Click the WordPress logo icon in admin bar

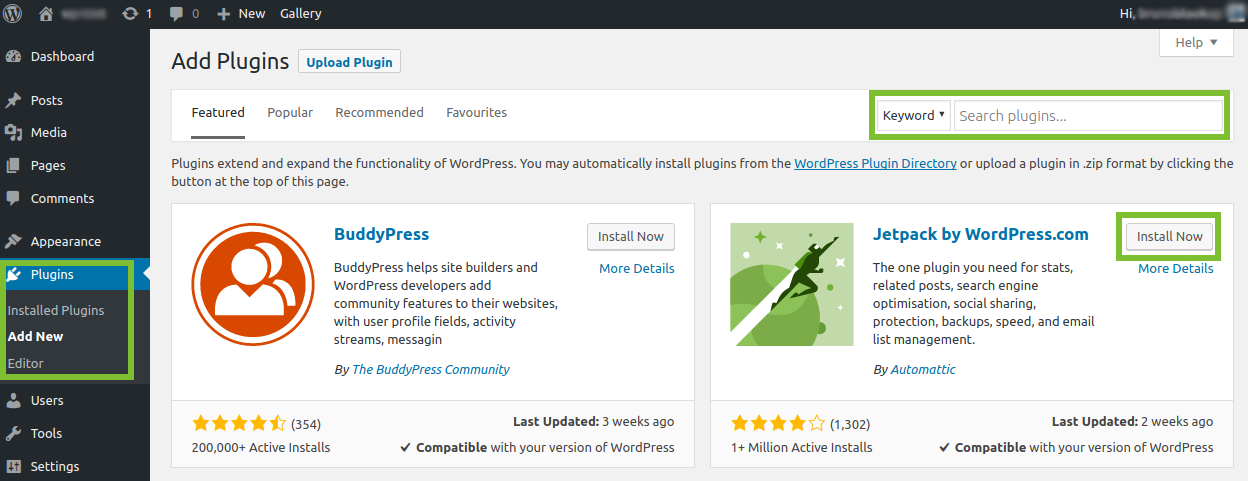click(13, 14)
